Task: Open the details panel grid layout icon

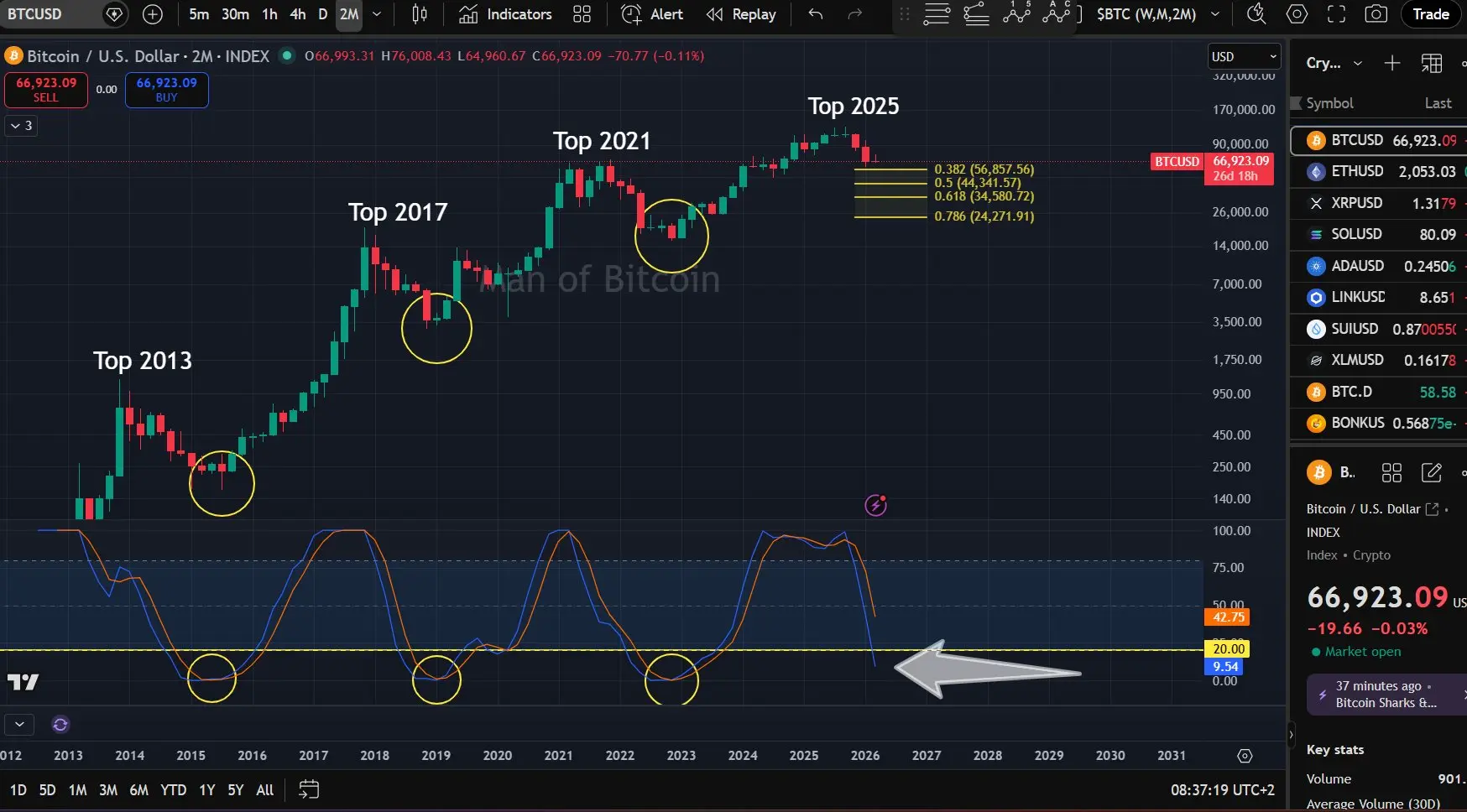Action: (1391, 473)
